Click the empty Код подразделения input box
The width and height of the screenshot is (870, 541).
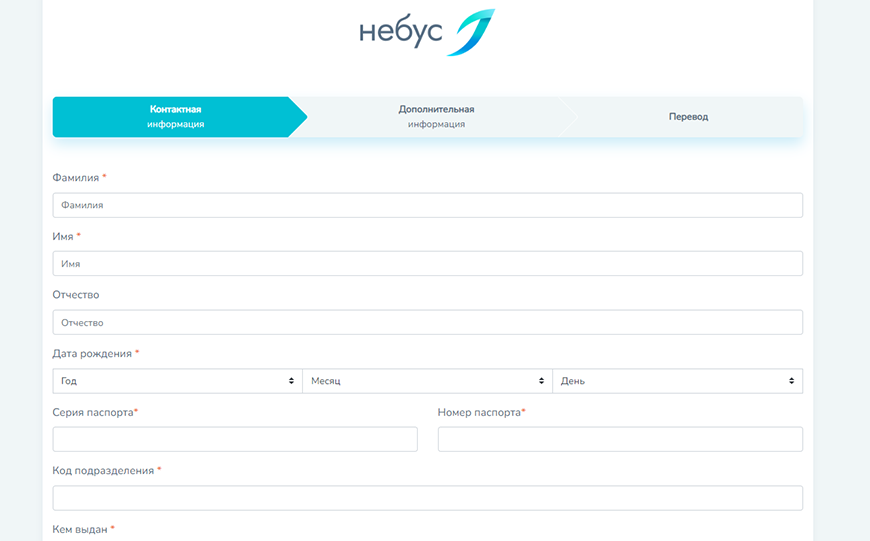point(427,498)
